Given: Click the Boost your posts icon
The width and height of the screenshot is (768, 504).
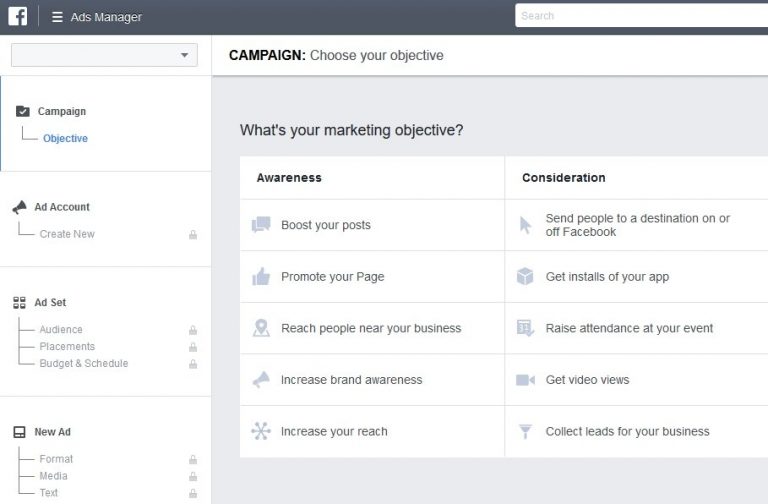Looking at the screenshot, I should 261,225.
